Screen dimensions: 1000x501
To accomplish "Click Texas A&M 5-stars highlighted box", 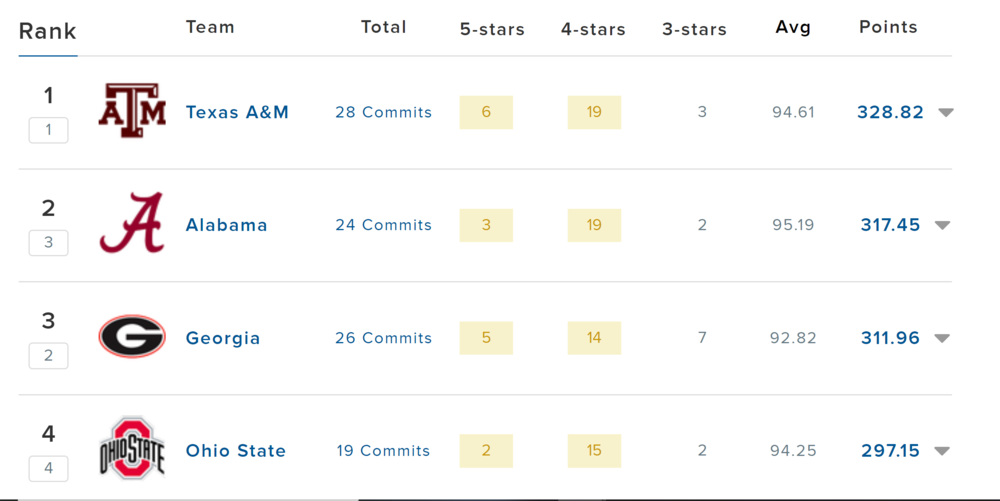I will point(486,112).
